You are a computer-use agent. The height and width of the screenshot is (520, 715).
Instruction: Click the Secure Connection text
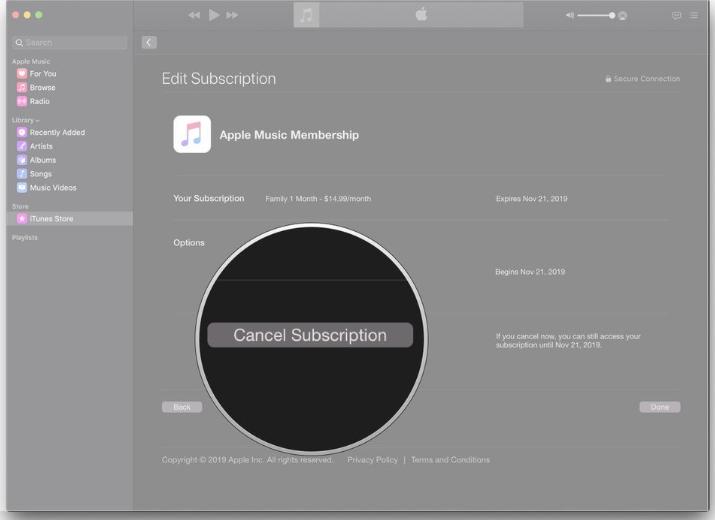click(647, 78)
